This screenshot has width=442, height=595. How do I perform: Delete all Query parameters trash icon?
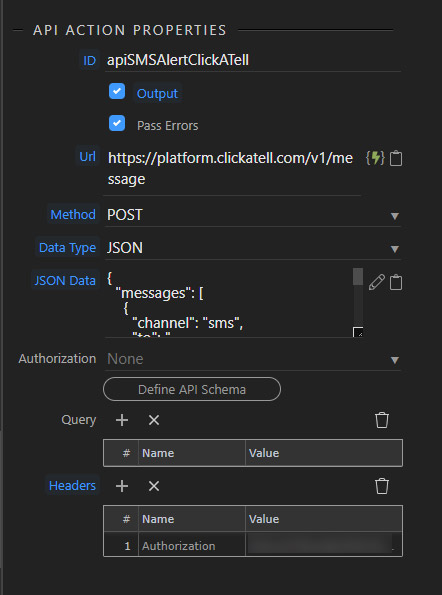tap(382, 420)
